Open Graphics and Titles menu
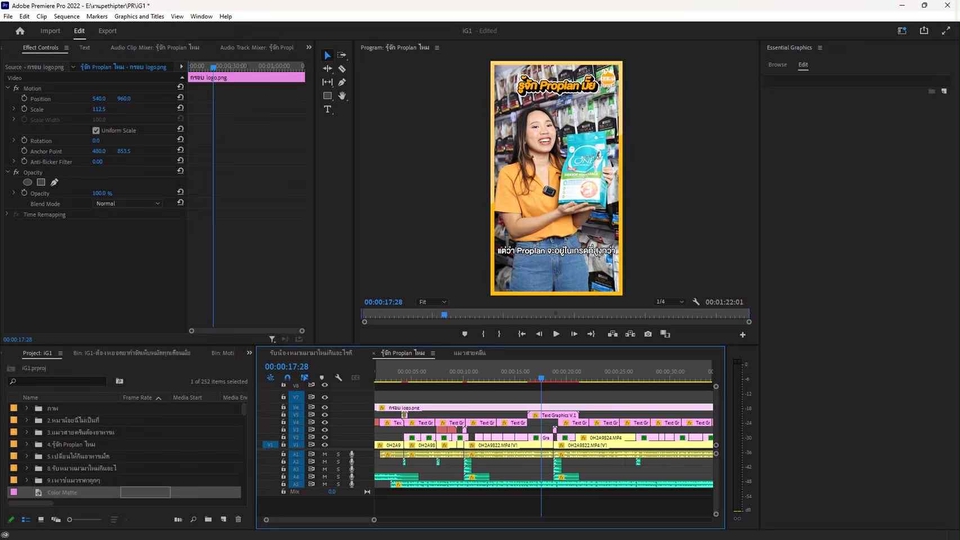Viewport: 960px width, 540px height. (139, 17)
